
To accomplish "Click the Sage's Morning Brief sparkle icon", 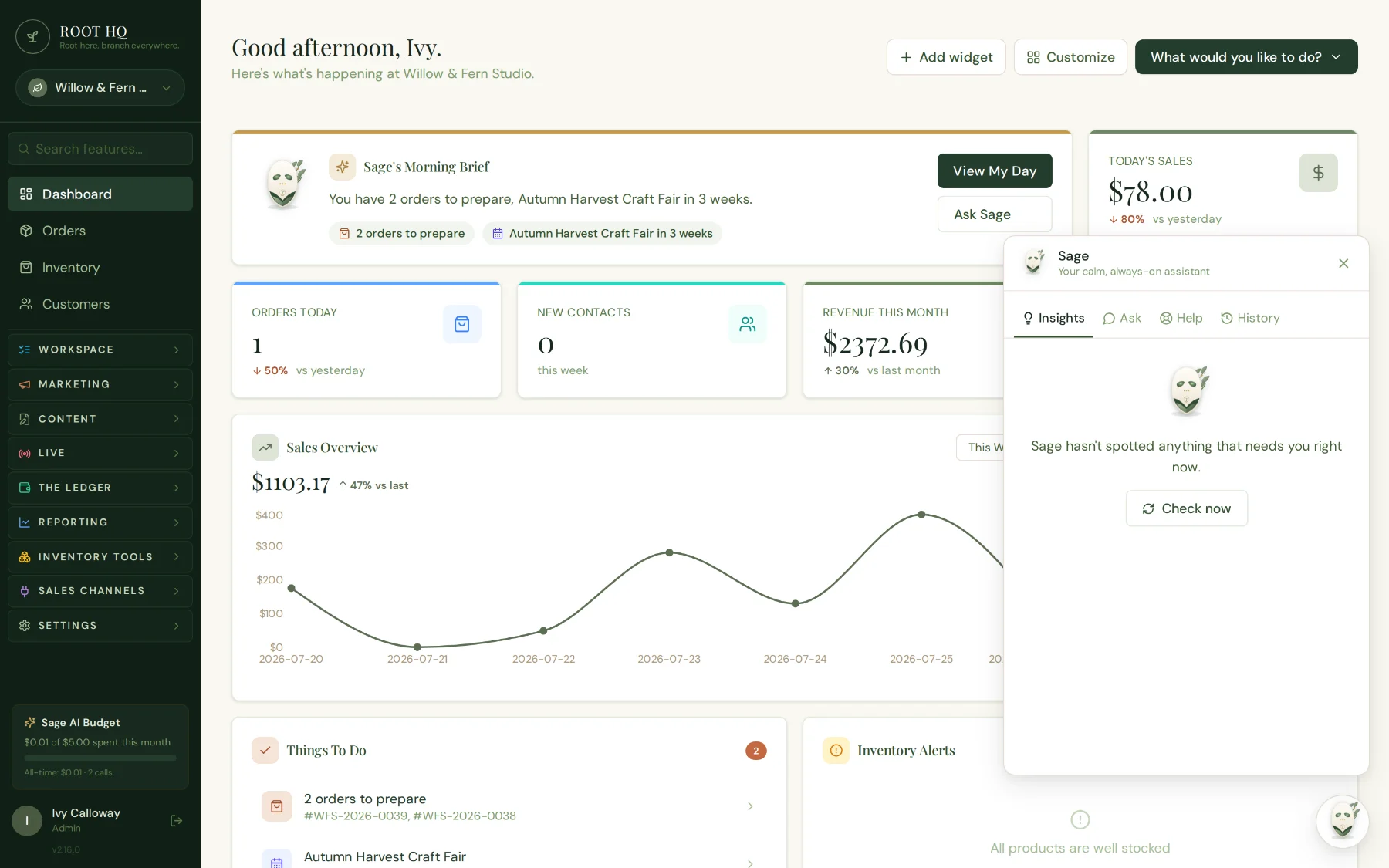I will tap(342, 167).
